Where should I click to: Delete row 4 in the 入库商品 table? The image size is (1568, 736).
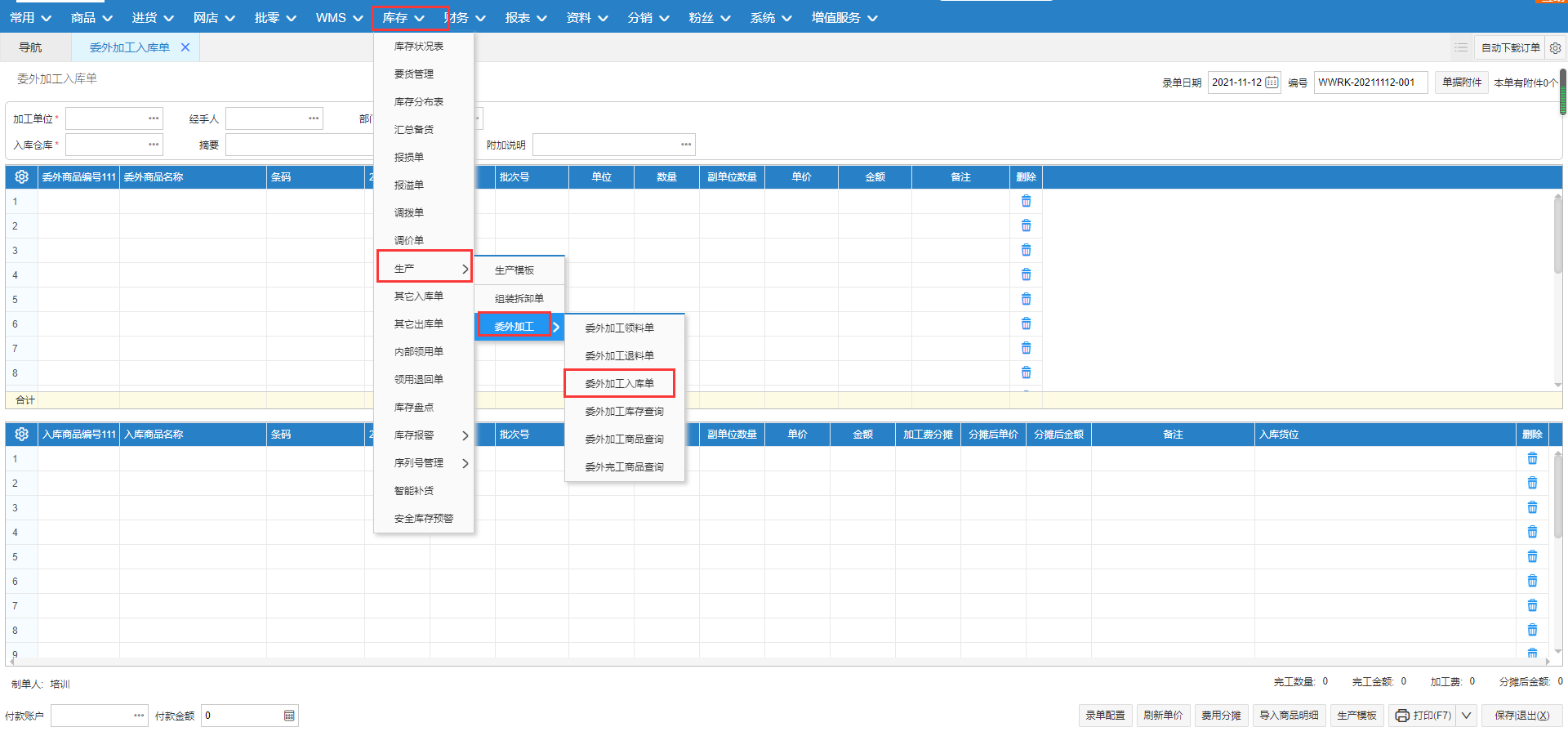coord(1532,532)
